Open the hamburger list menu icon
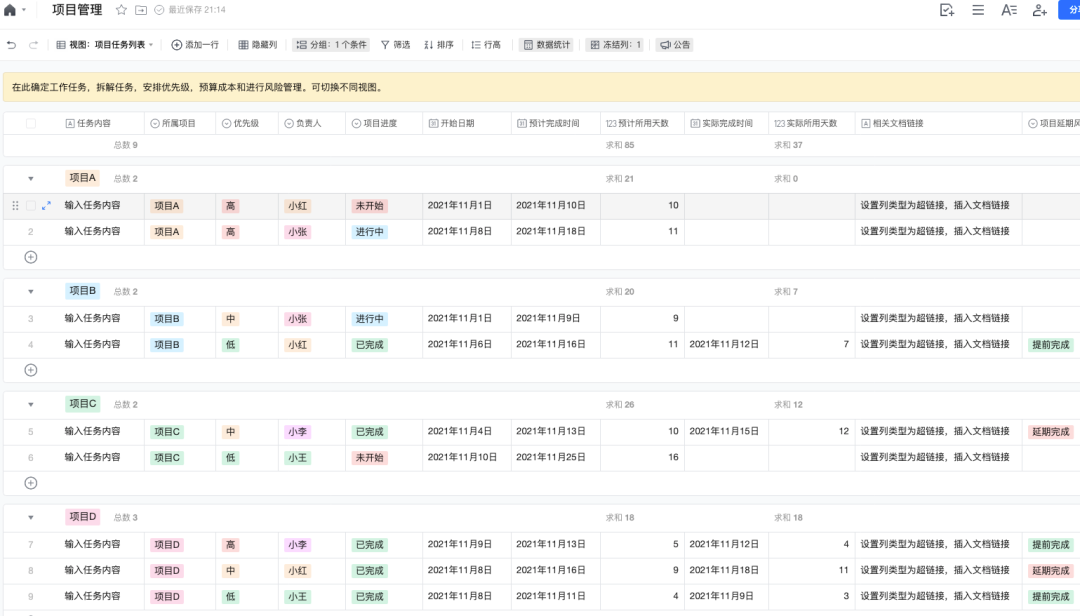 tap(978, 10)
